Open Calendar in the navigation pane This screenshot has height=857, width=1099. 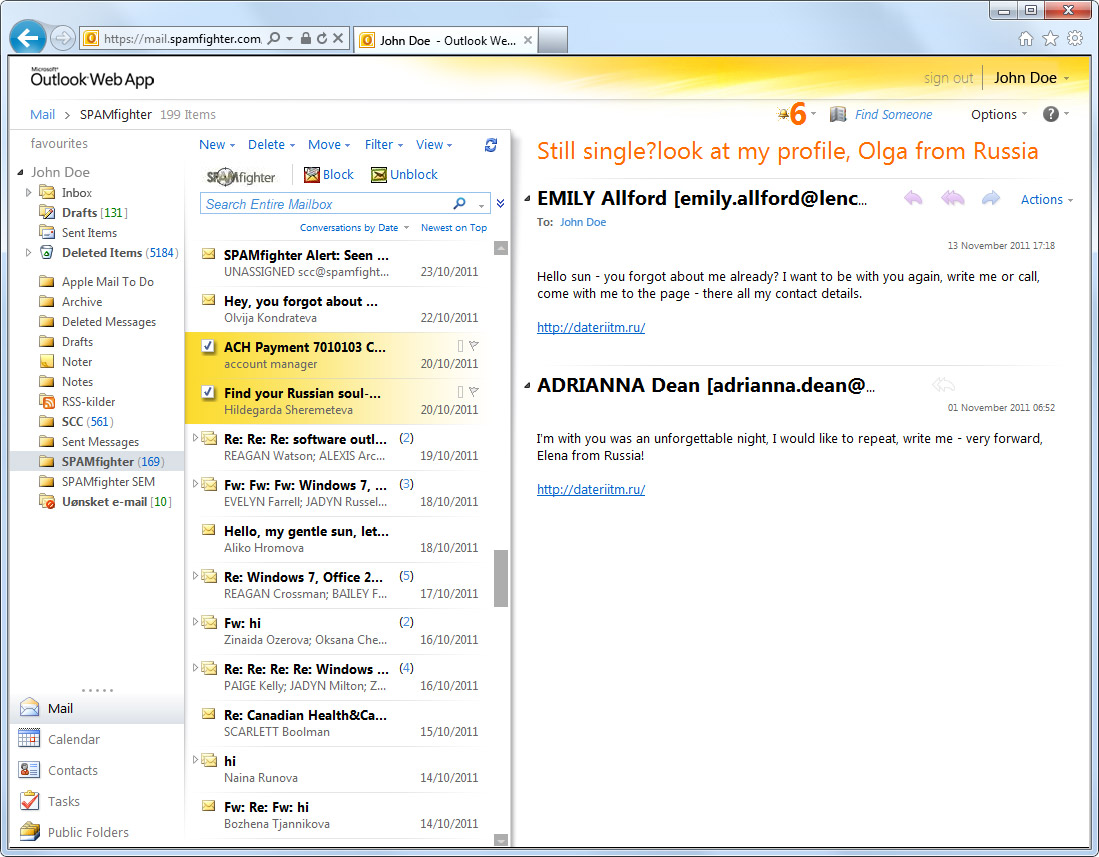[74, 739]
